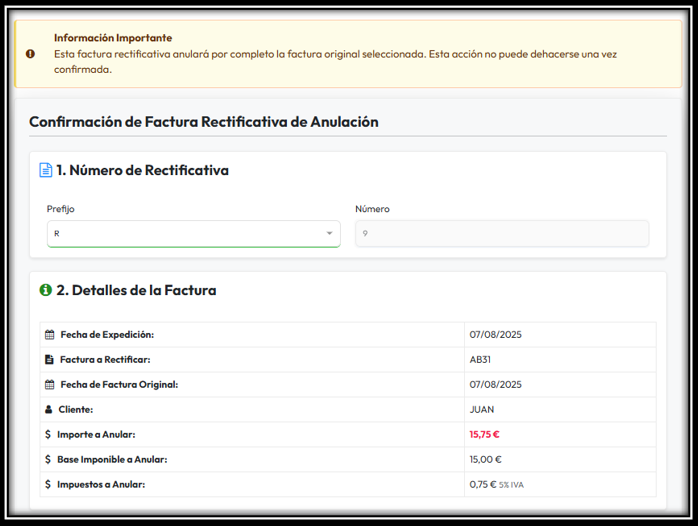Select the red 15,75 € amount

pos(484,435)
